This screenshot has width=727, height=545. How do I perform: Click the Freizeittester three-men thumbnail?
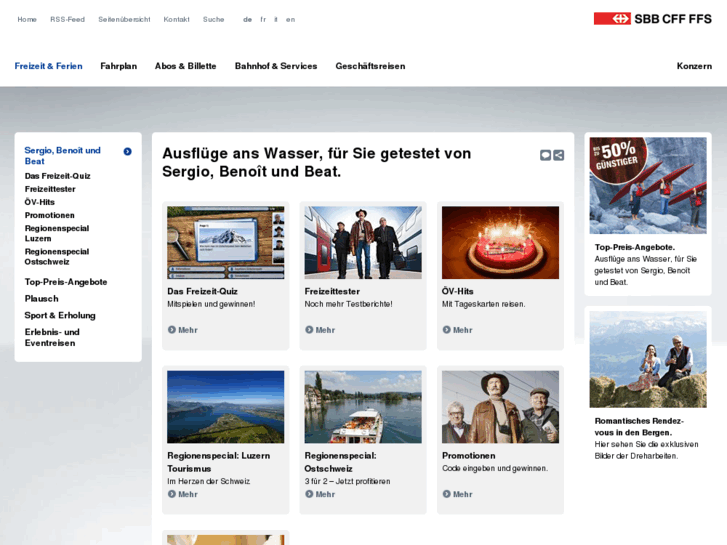coord(363,243)
